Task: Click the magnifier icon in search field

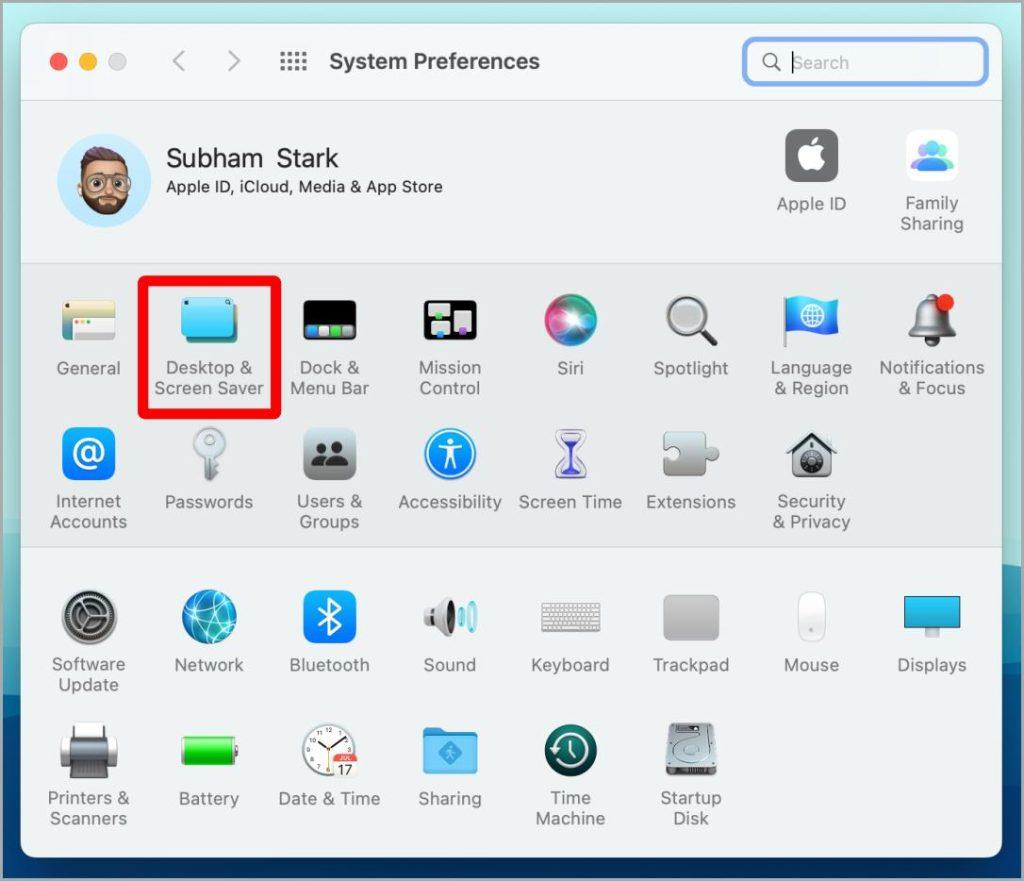Action: (771, 62)
